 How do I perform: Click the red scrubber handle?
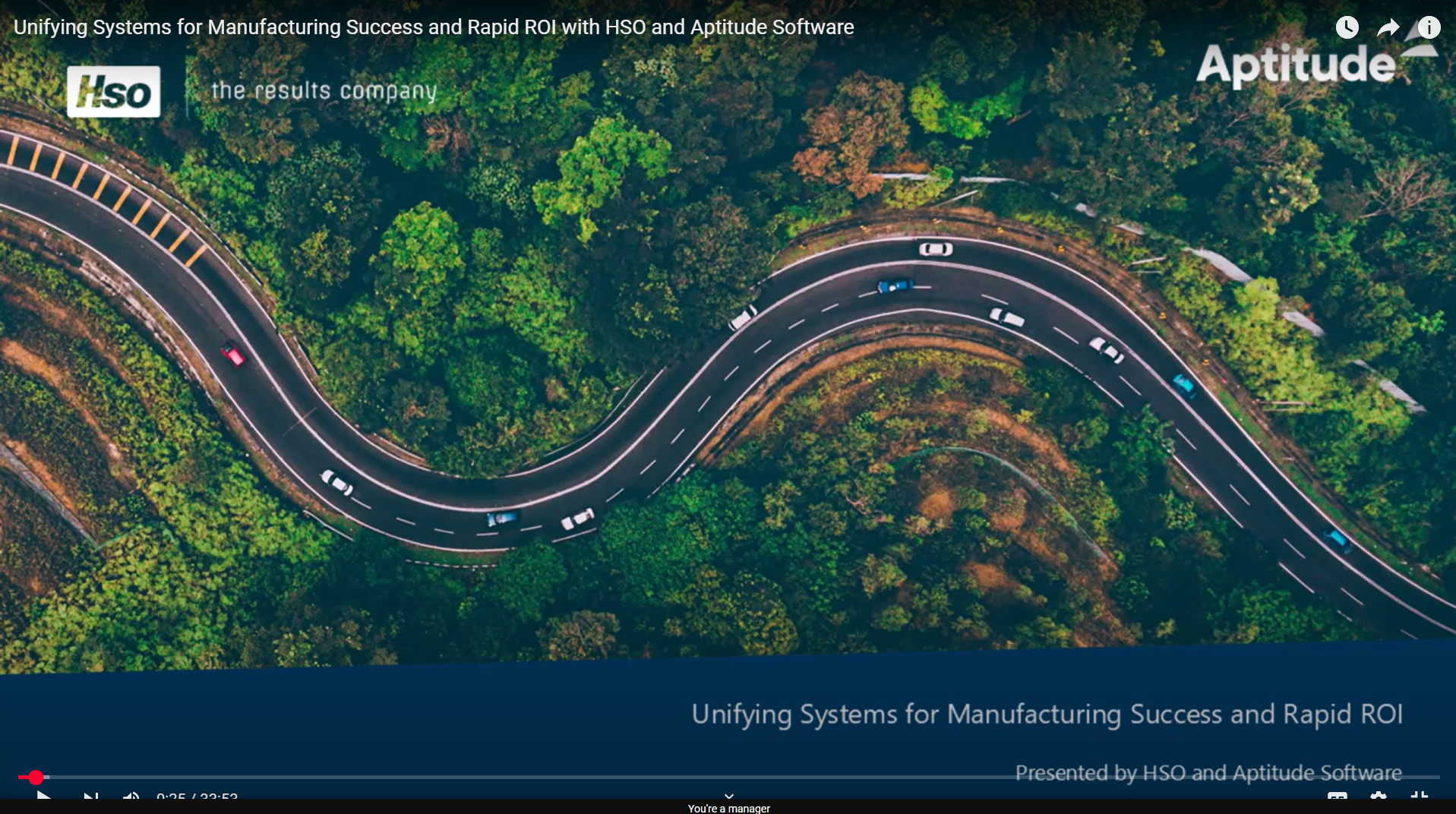(36, 777)
